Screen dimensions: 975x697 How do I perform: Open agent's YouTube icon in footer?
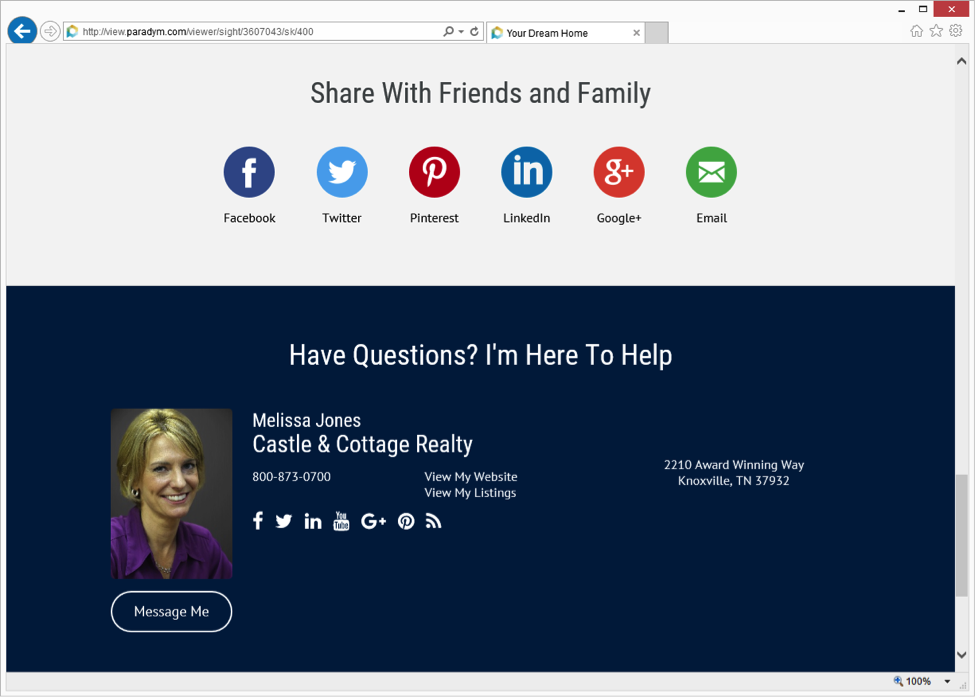(x=341, y=521)
